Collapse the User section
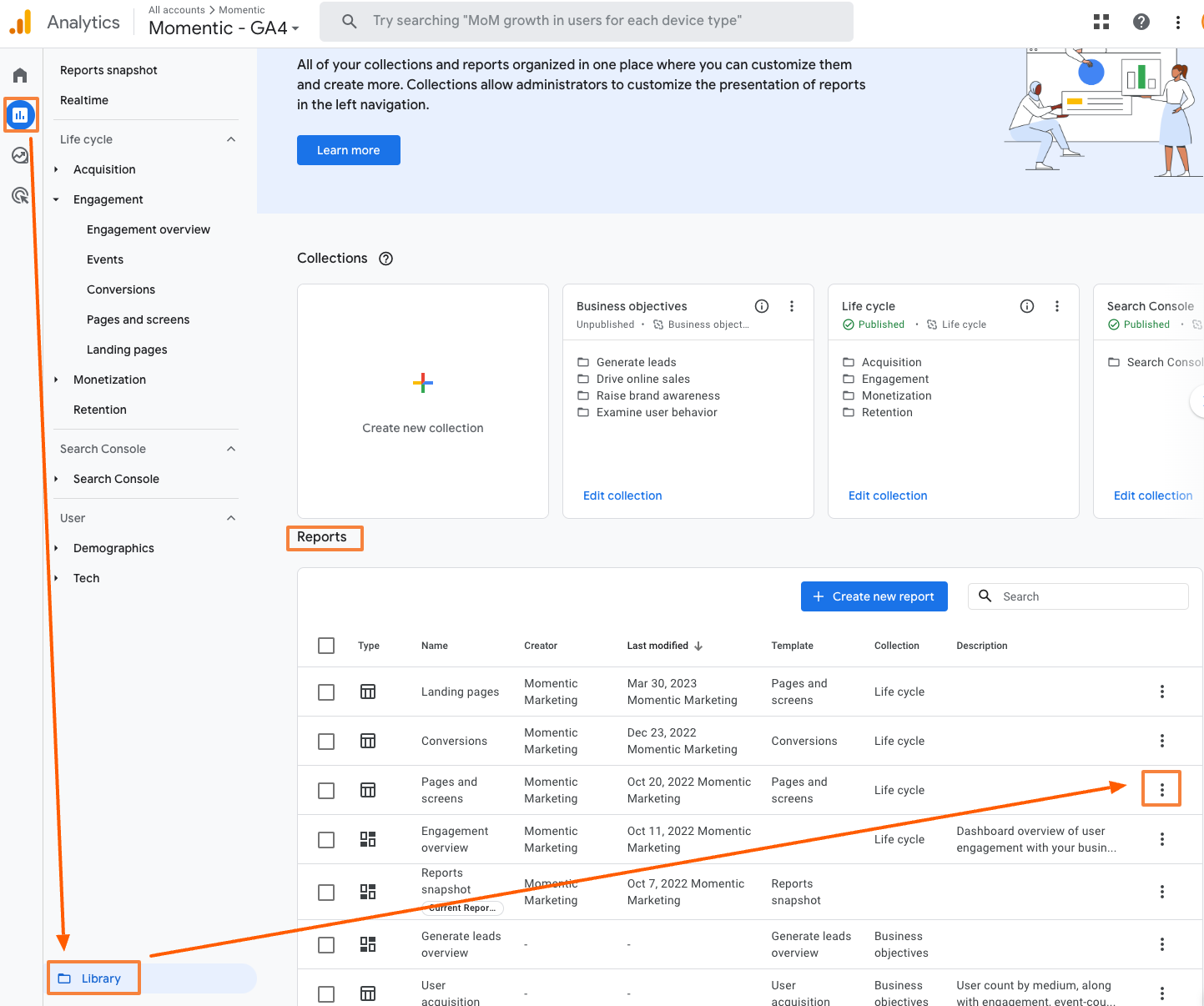 point(231,518)
